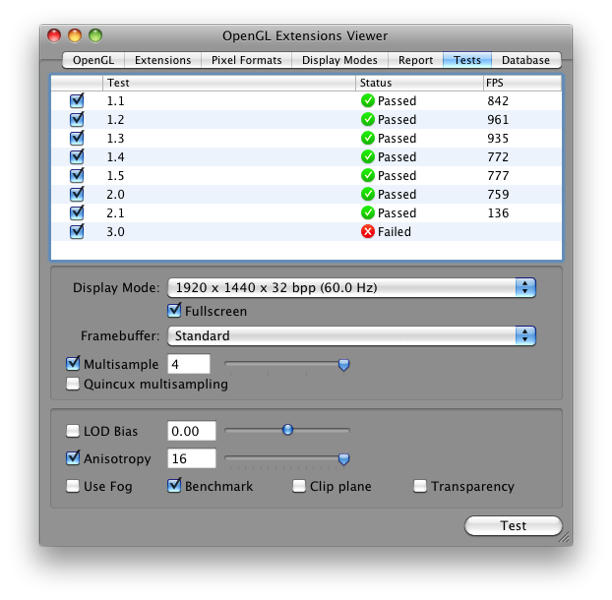Image resolution: width=612 pixels, height=600 pixels.
Task: Switch to the Report tab
Action: coord(416,60)
